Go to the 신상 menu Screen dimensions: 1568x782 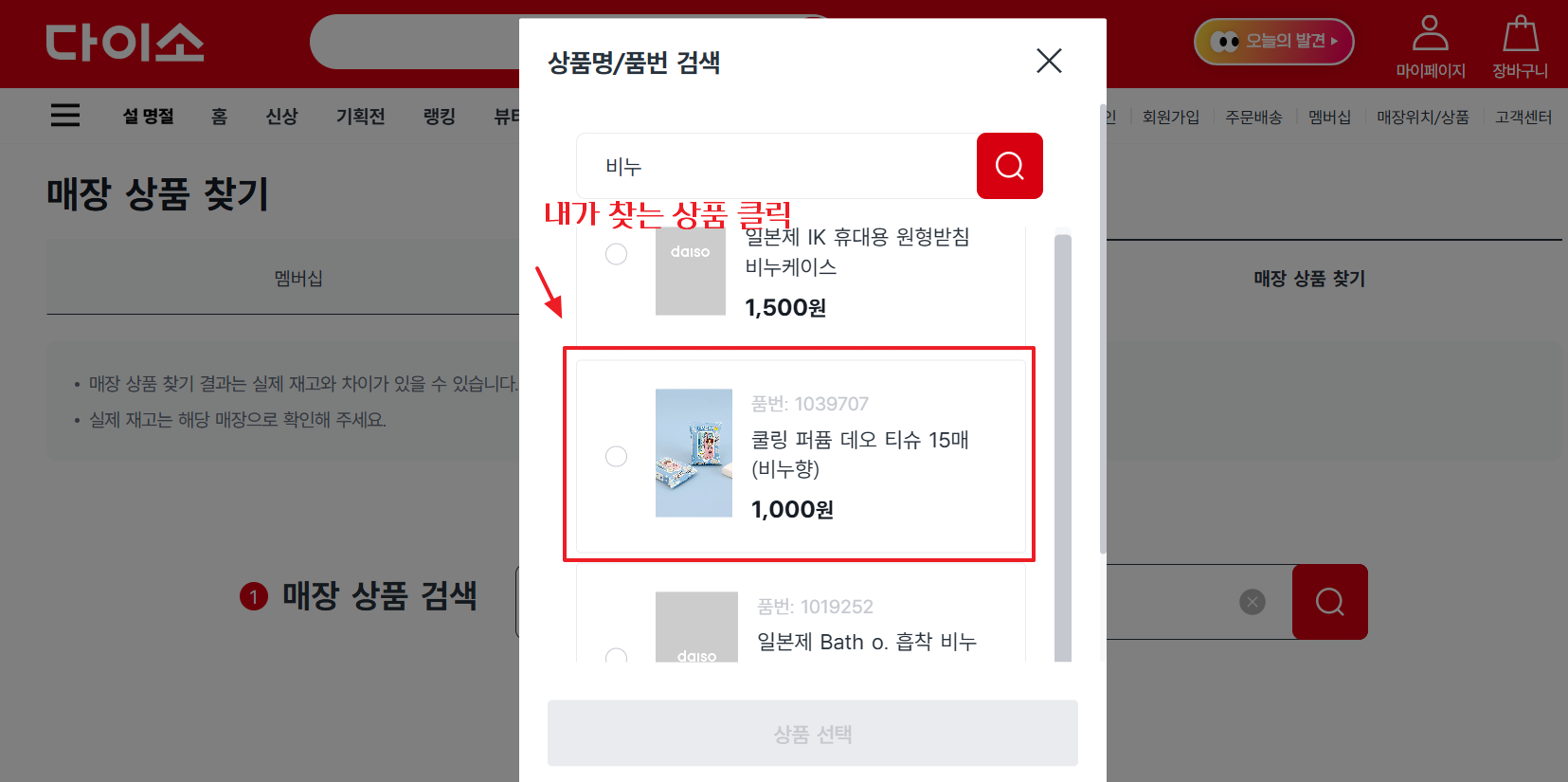click(x=281, y=117)
